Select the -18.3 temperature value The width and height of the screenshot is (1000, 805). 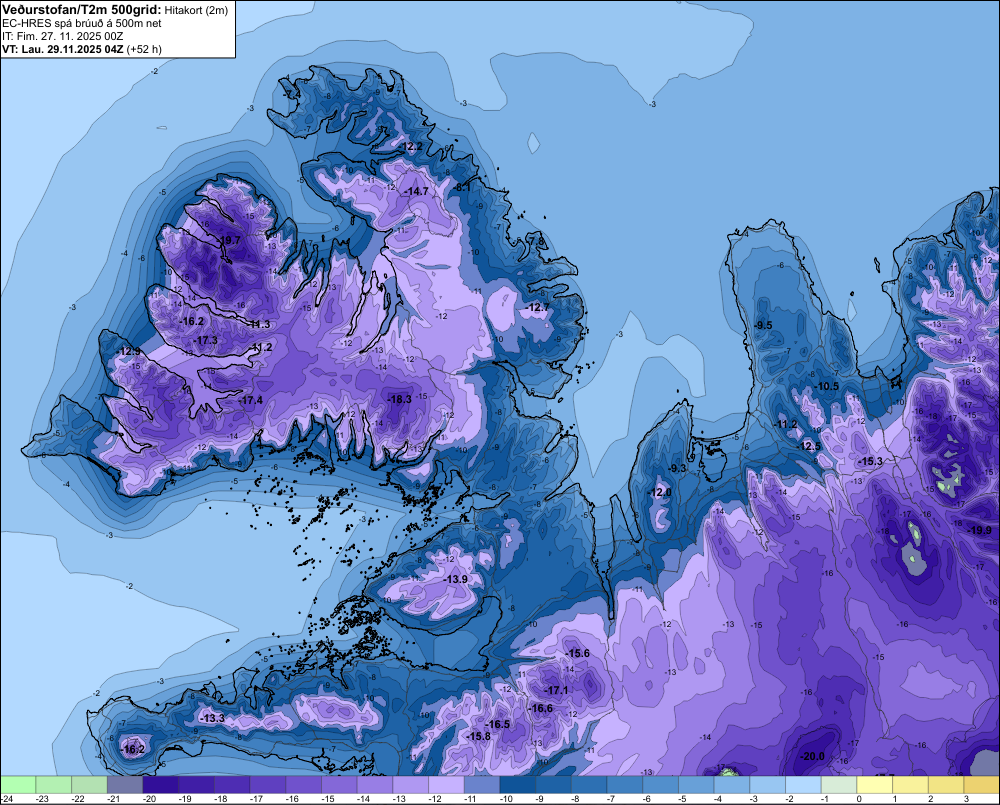[x=400, y=399]
